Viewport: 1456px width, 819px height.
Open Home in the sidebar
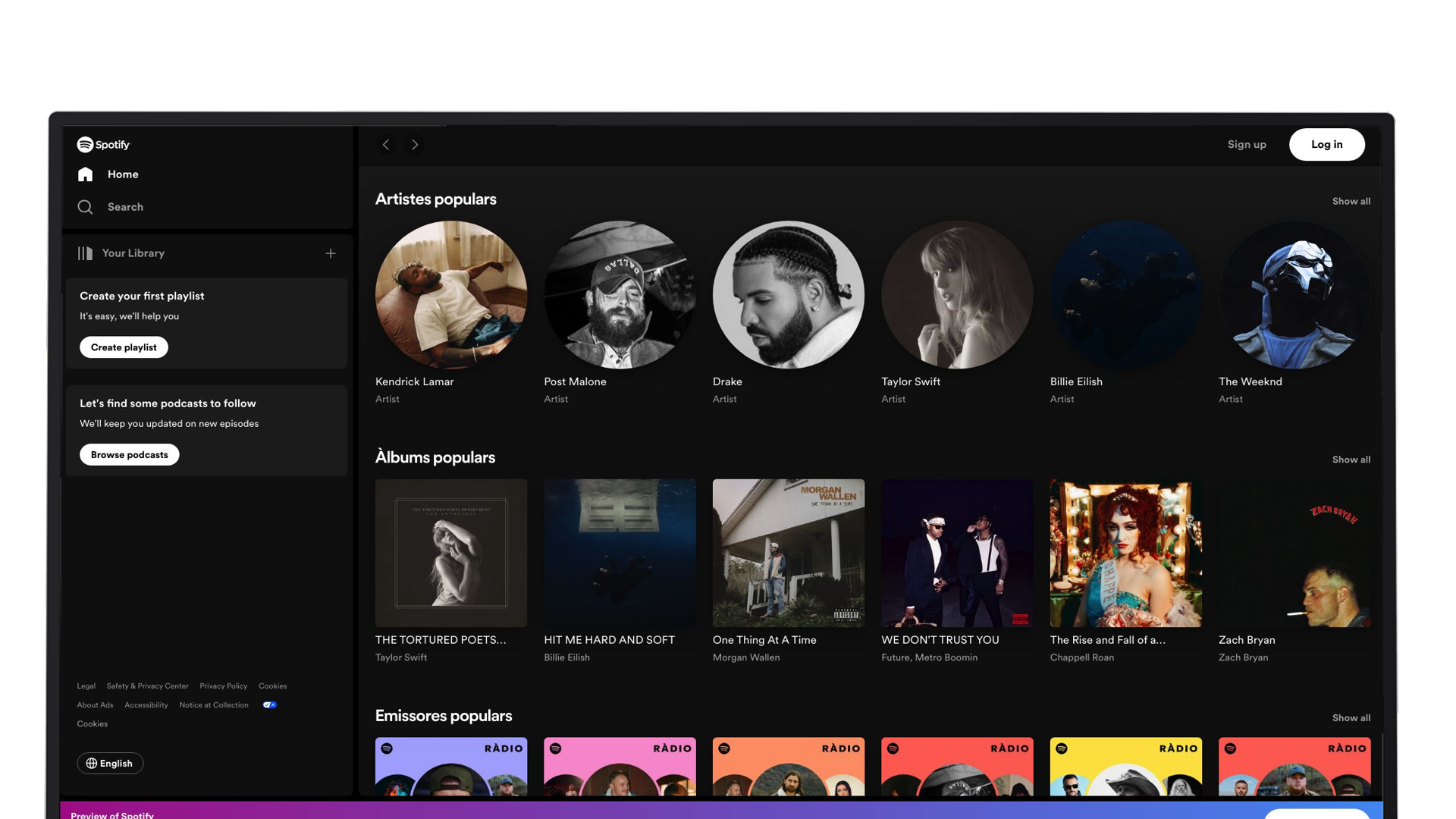pyautogui.click(x=123, y=174)
